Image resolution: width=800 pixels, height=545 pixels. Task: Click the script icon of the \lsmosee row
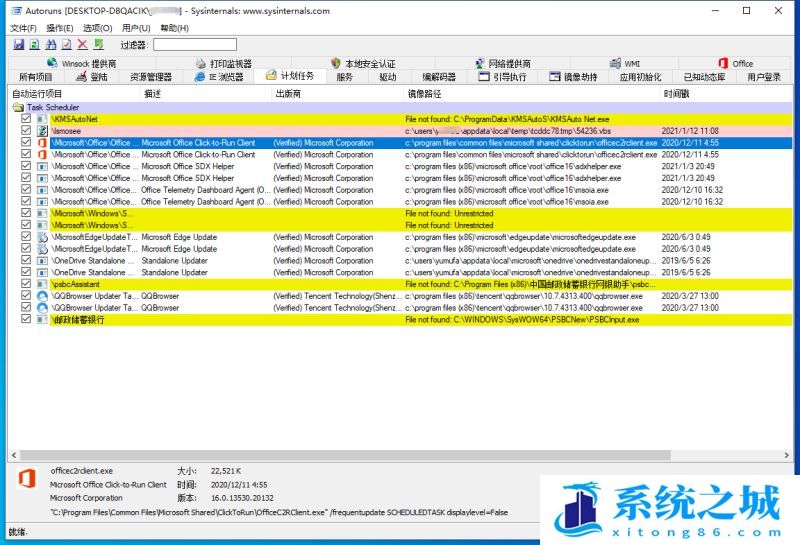tap(42, 131)
